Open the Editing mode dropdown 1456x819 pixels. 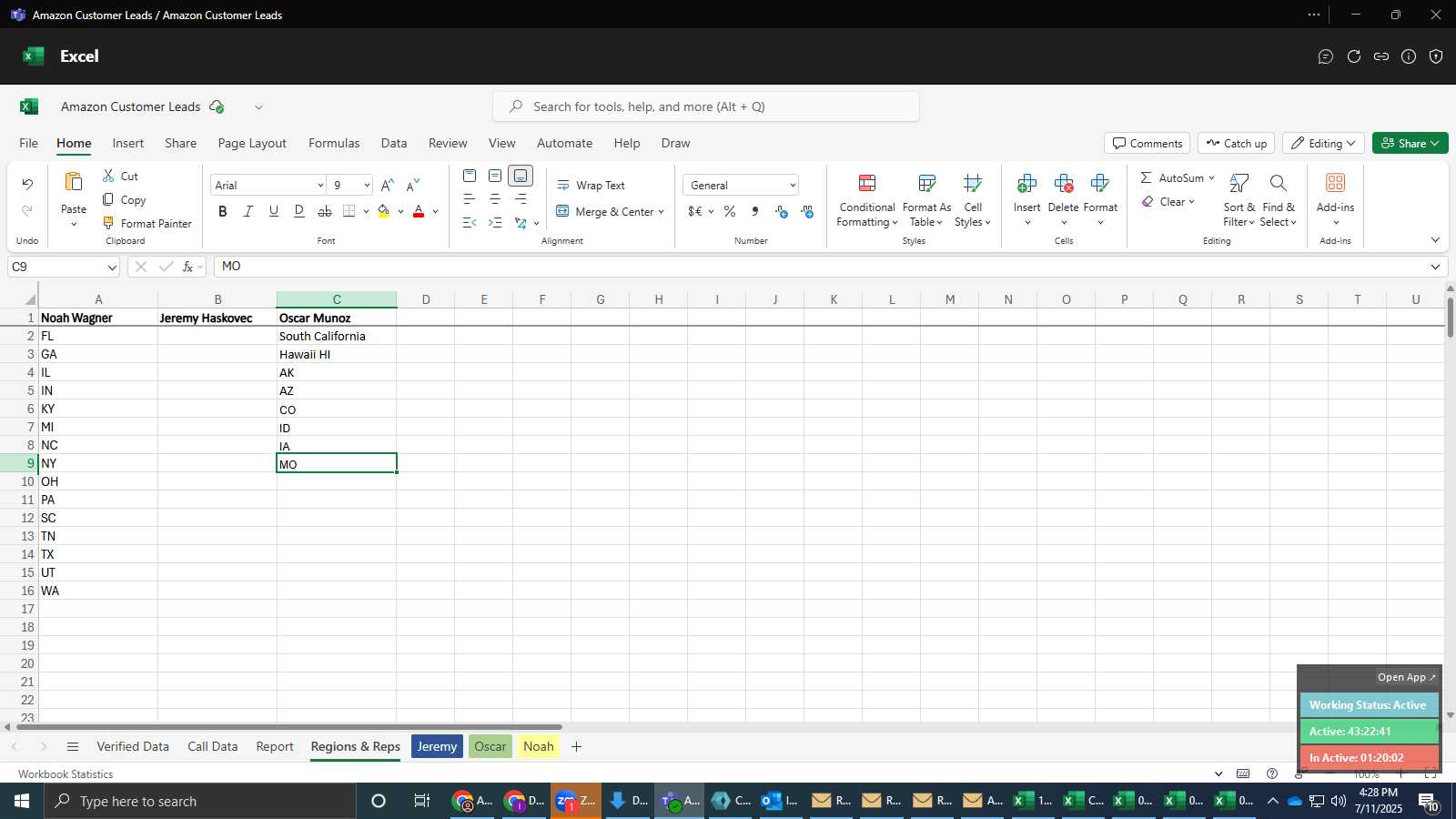(x=1323, y=143)
